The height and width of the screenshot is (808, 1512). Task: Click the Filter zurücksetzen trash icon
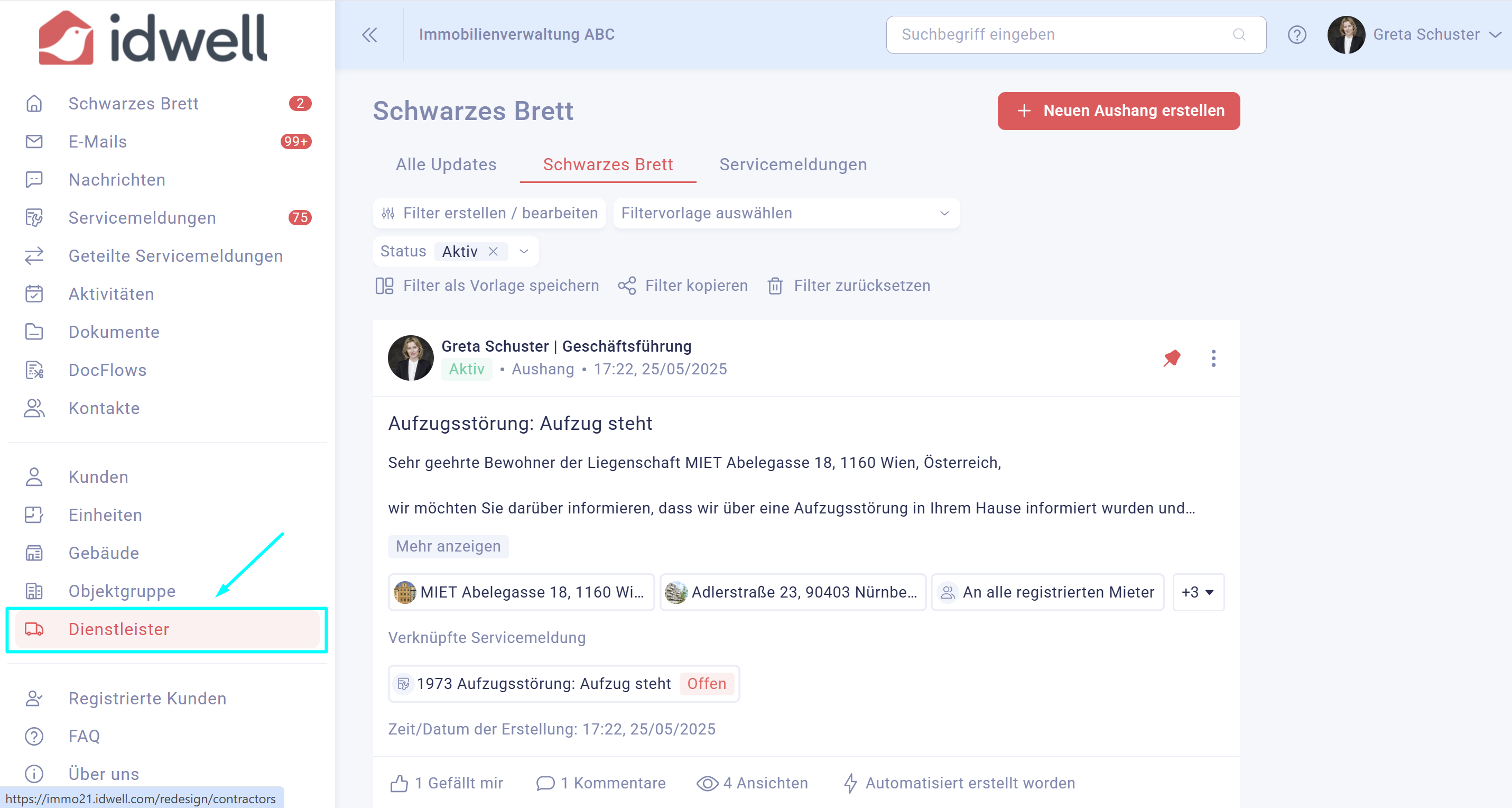pyautogui.click(x=775, y=286)
